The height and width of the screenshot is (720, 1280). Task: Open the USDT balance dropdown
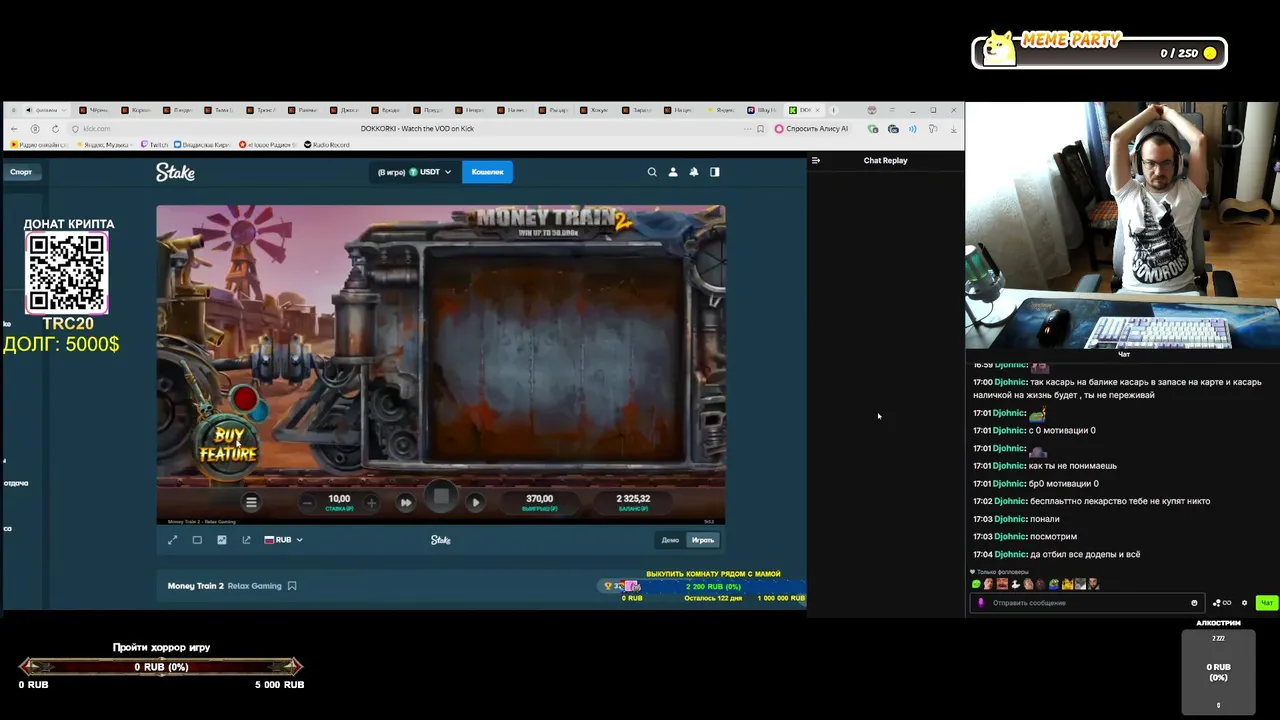[x=429, y=172]
